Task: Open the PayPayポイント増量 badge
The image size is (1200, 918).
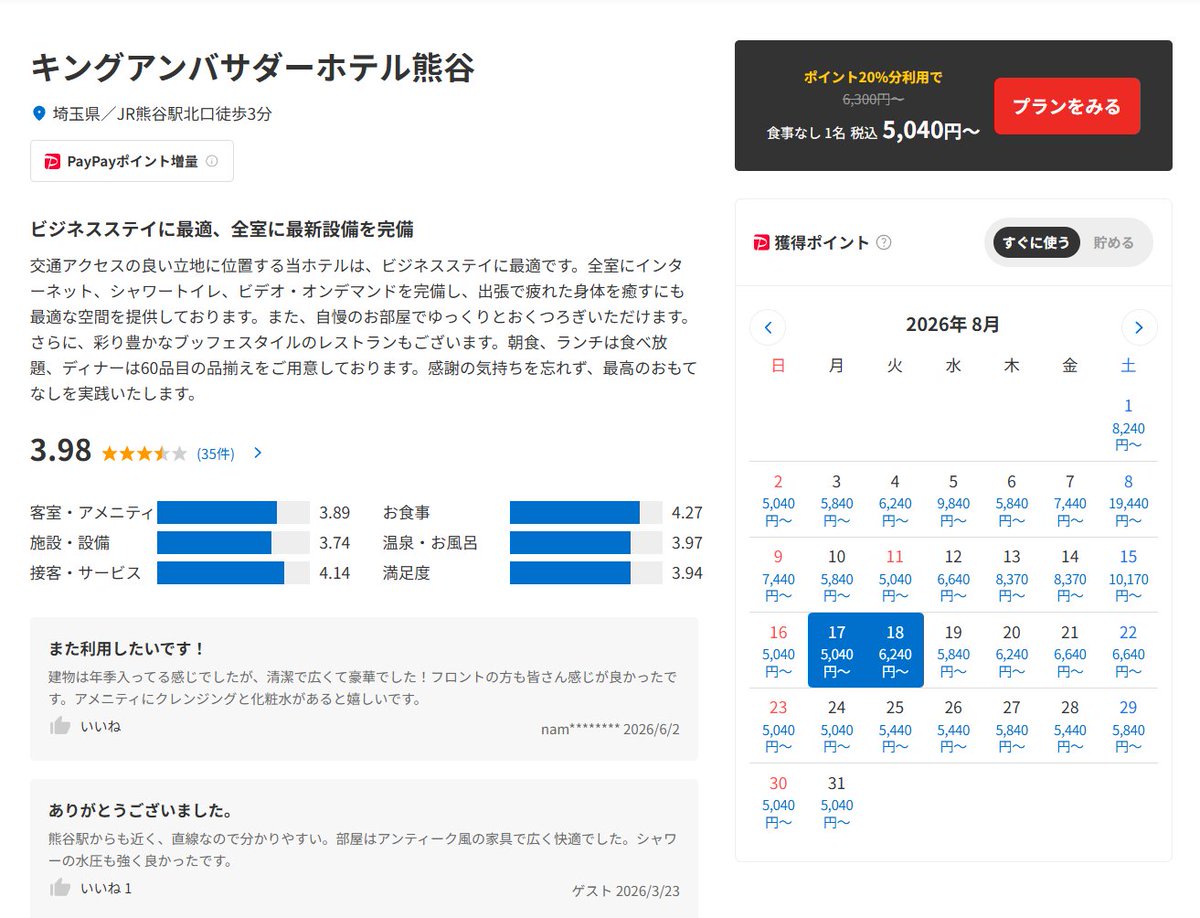Action: (132, 161)
